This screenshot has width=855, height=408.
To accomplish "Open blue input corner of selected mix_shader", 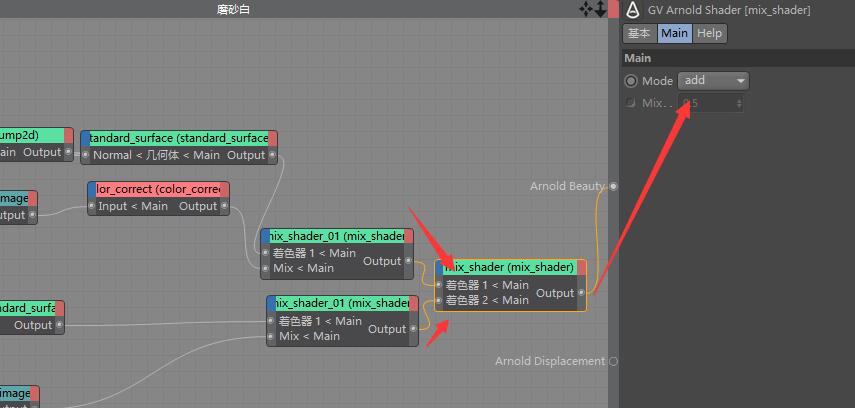I will pyautogui.click(x=440, y=267).
